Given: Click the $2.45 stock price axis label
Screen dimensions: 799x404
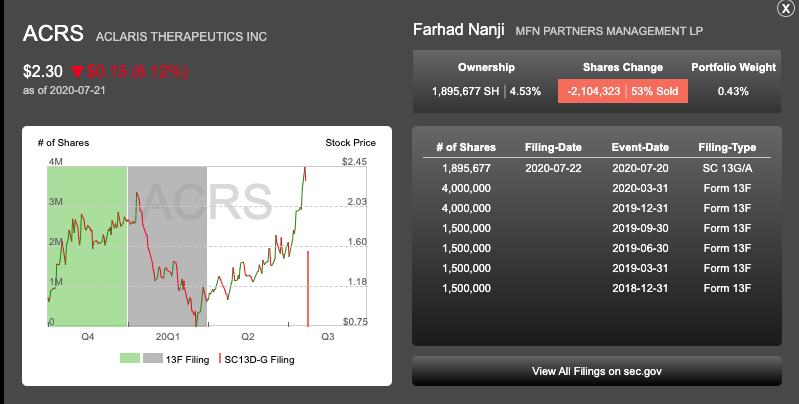Looking at the screenshot, I should pos(354,162).
